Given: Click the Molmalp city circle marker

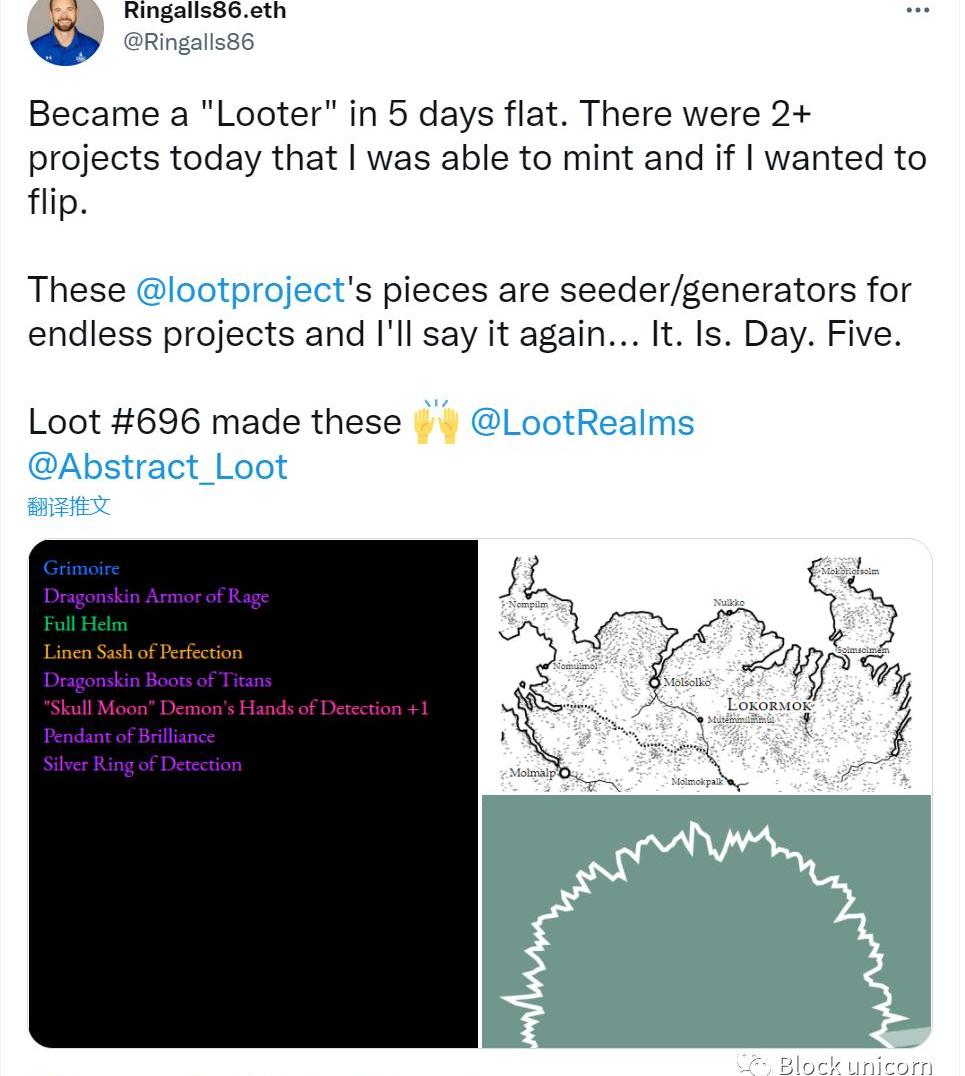Looking at the screenshot, I should (x=564, y=773).
